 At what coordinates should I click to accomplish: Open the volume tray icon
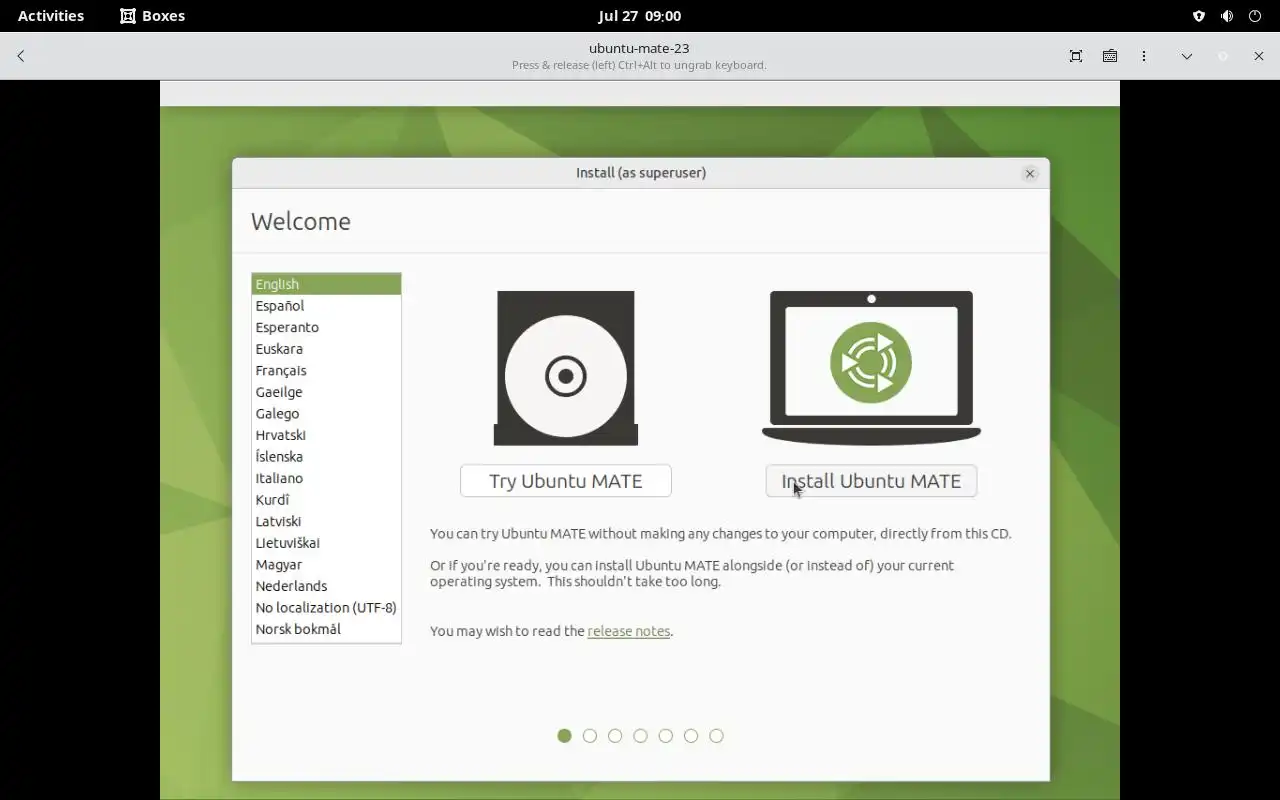pyautogui.click(x=1227, y=16)
